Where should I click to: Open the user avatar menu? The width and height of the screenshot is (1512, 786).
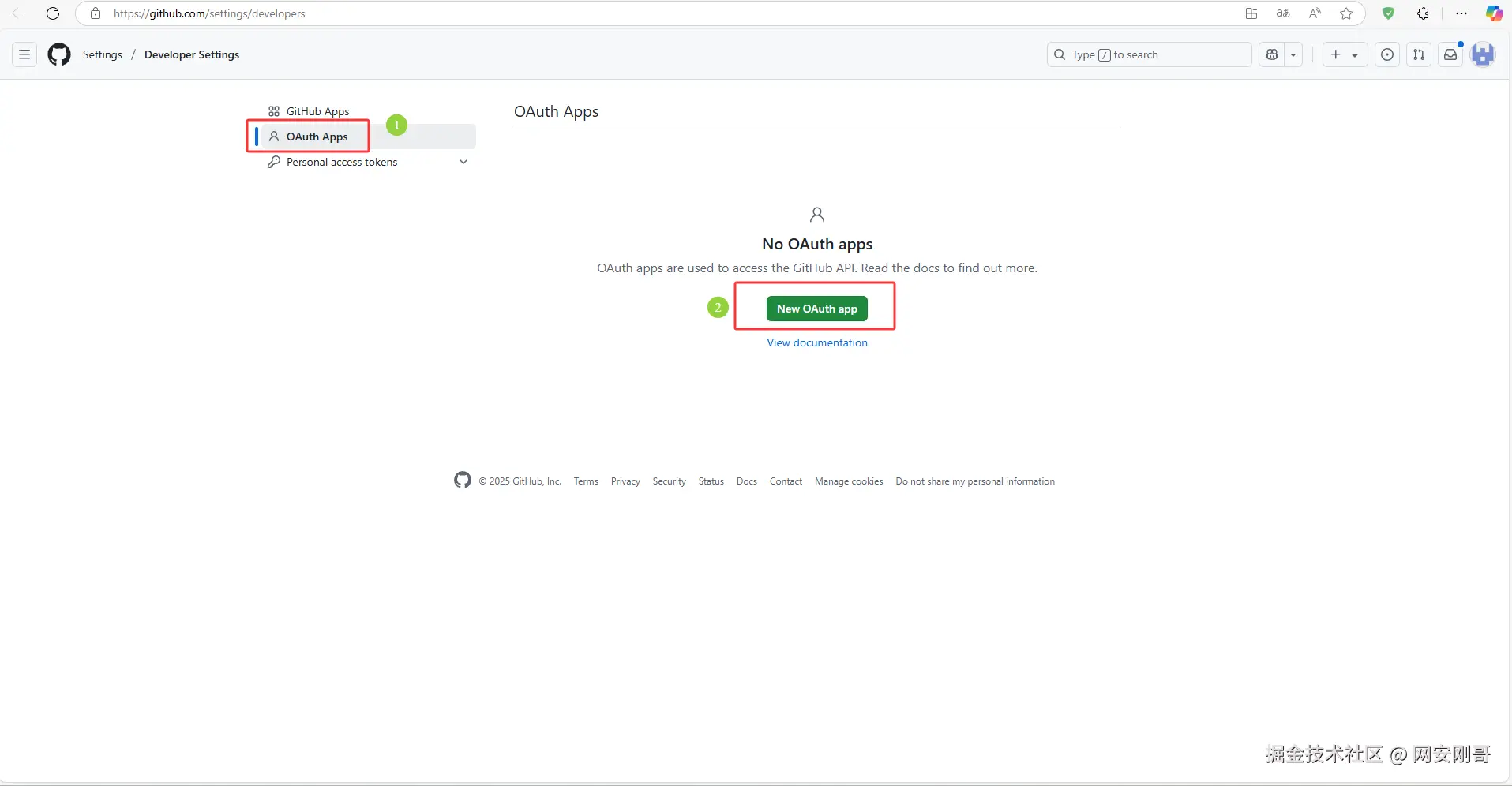pos(1483,54)
